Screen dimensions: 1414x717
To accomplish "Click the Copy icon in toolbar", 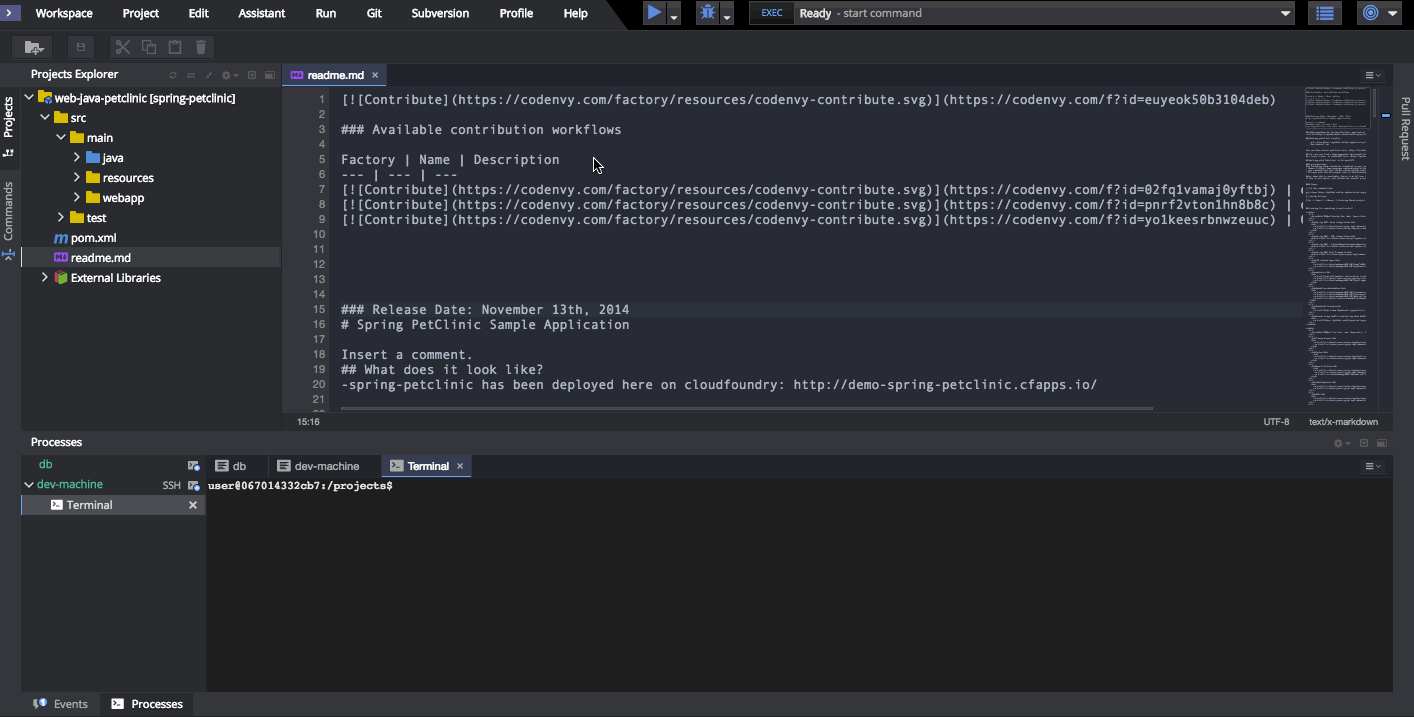I will click(x=149, y=47).
